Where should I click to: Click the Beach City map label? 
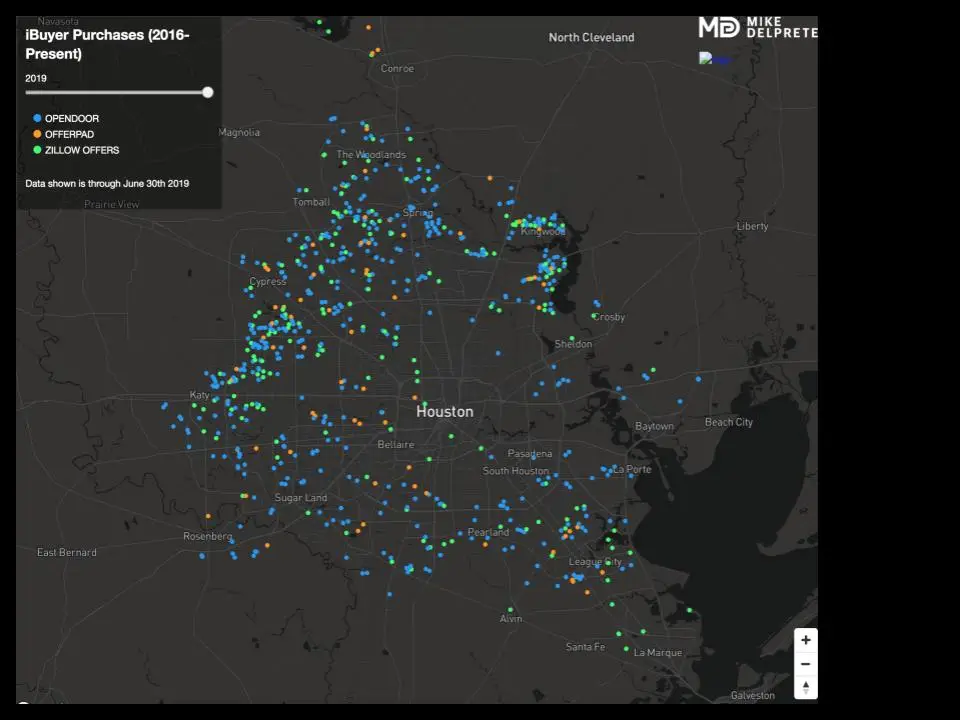(x=729, y=422)
